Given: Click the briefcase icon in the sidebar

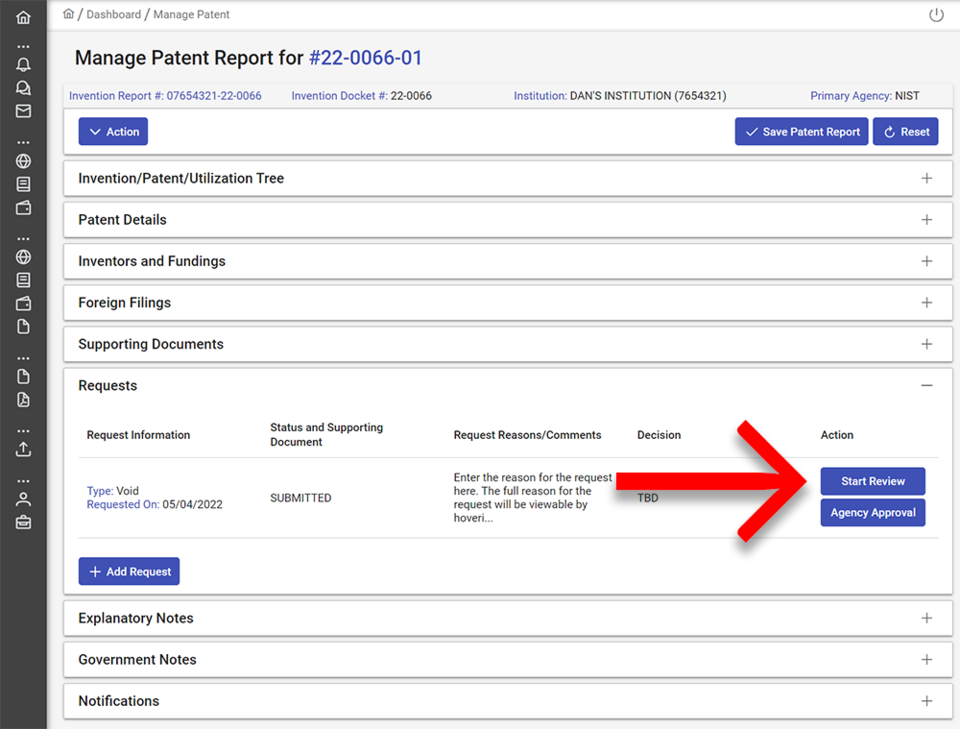Looking at the screenshot, I should pos(23,522).
